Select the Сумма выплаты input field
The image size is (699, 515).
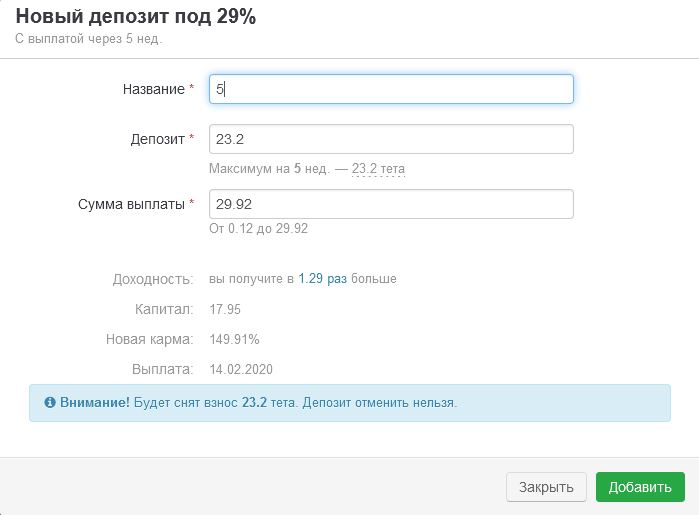(x=391, y=204)
